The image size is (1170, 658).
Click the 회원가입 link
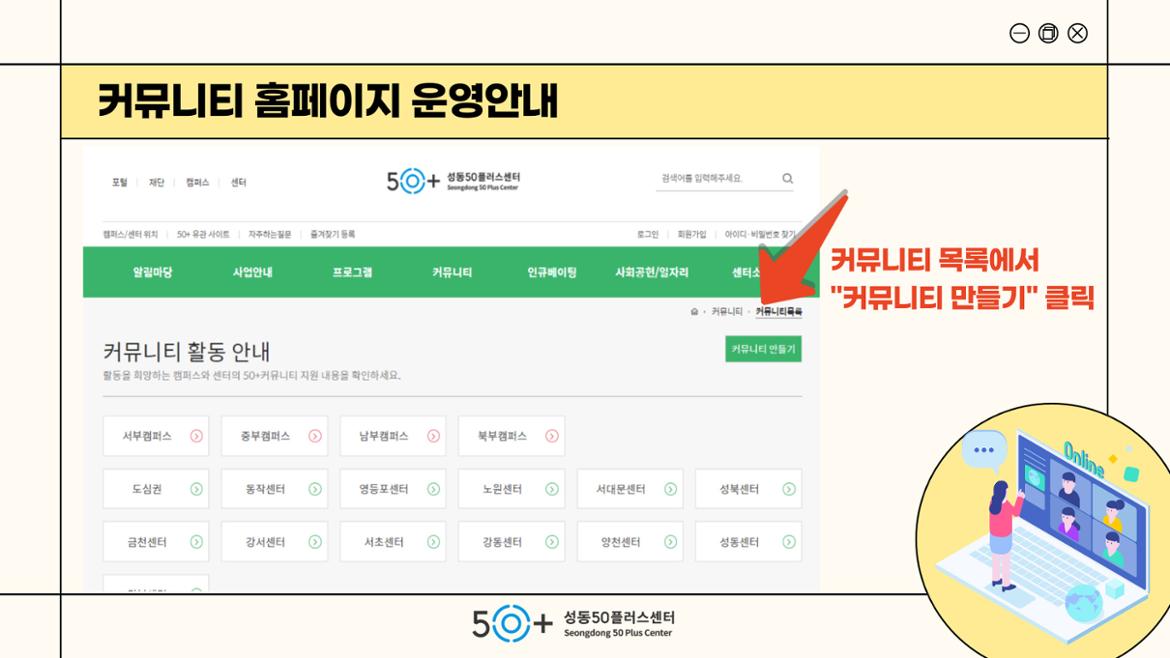tap(691, 234)
